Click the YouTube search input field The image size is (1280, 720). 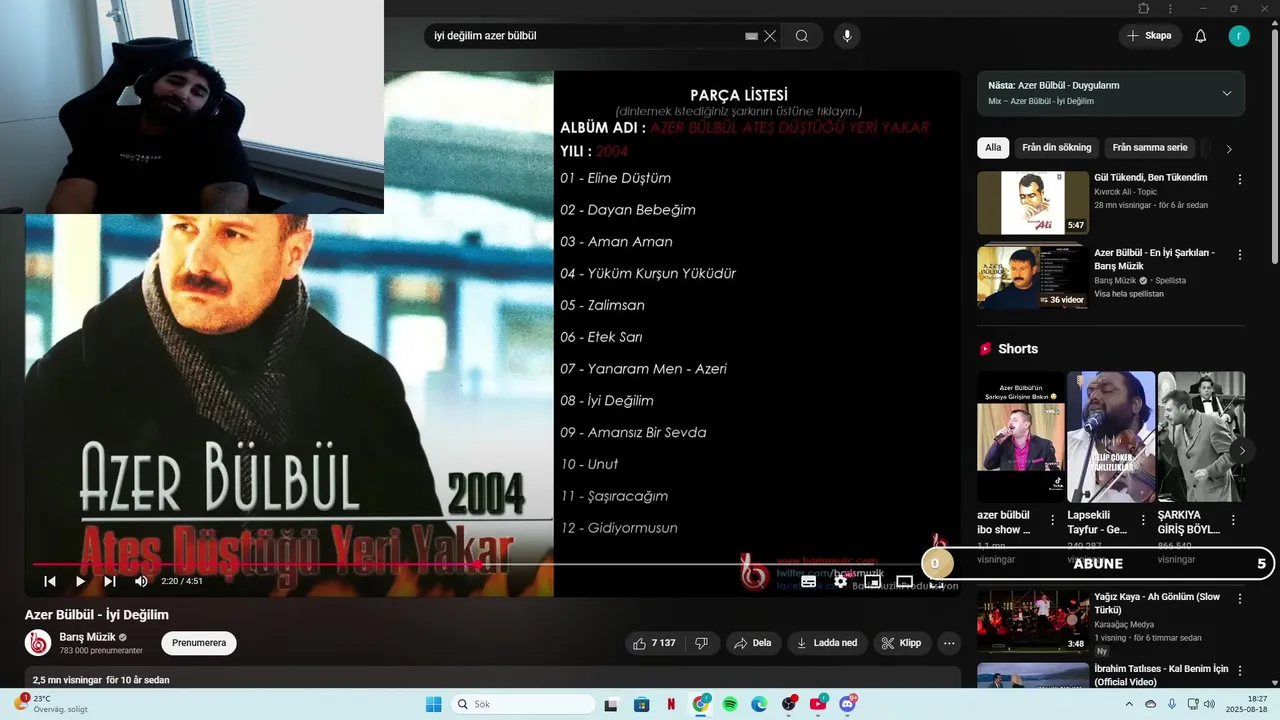(585, 36)
